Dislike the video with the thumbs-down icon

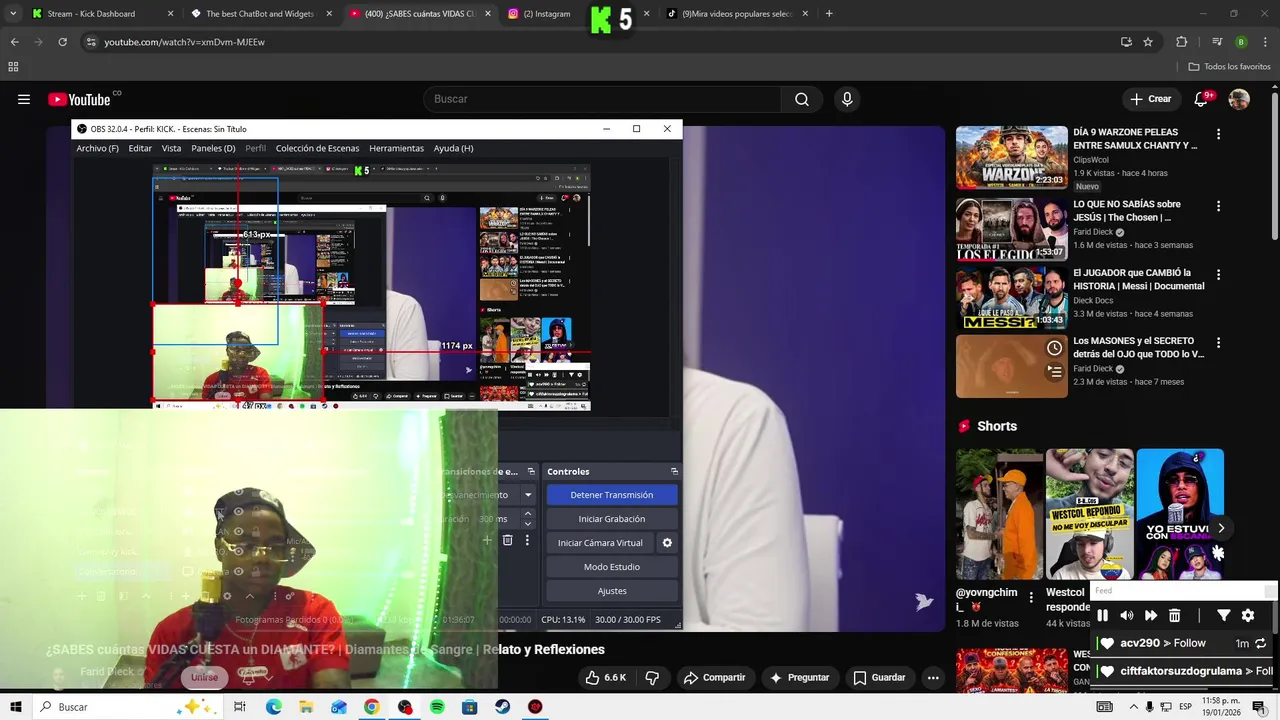(652, 677)
